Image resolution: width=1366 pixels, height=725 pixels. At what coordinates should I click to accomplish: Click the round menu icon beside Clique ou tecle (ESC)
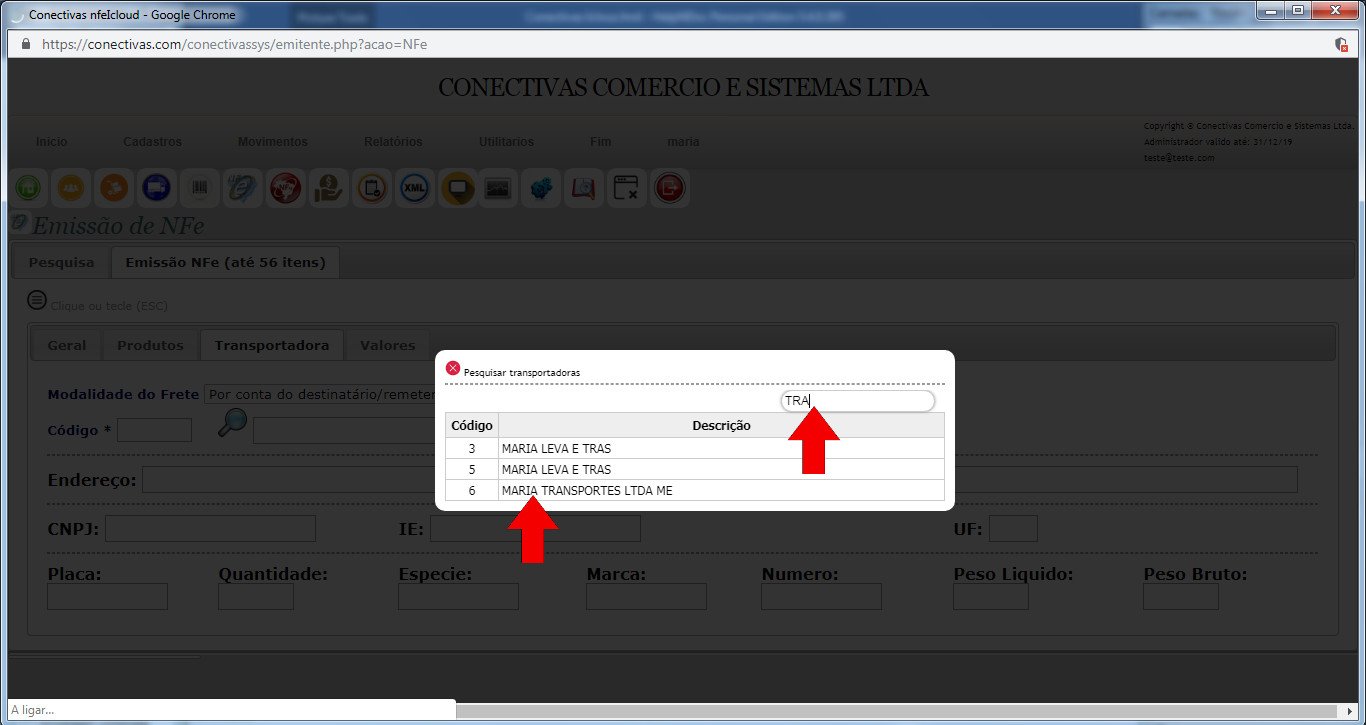37,300
